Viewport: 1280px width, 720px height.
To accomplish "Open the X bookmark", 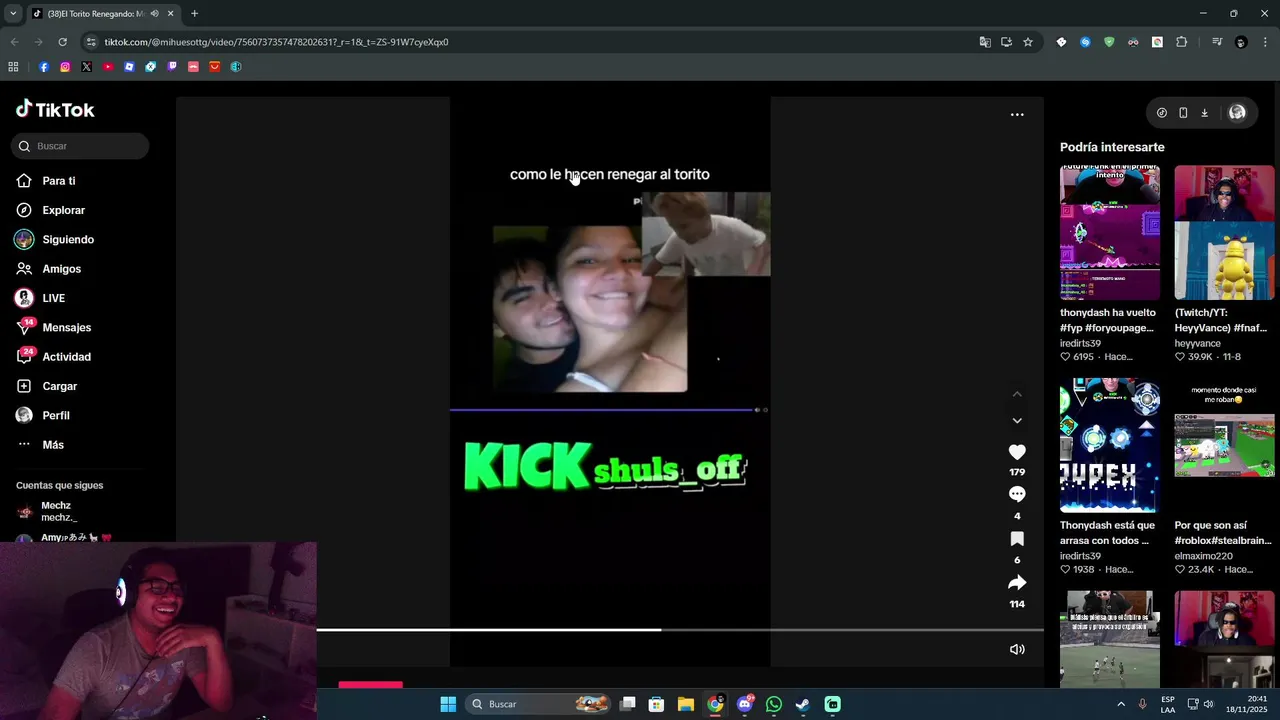I will click(x=86, y=67).
